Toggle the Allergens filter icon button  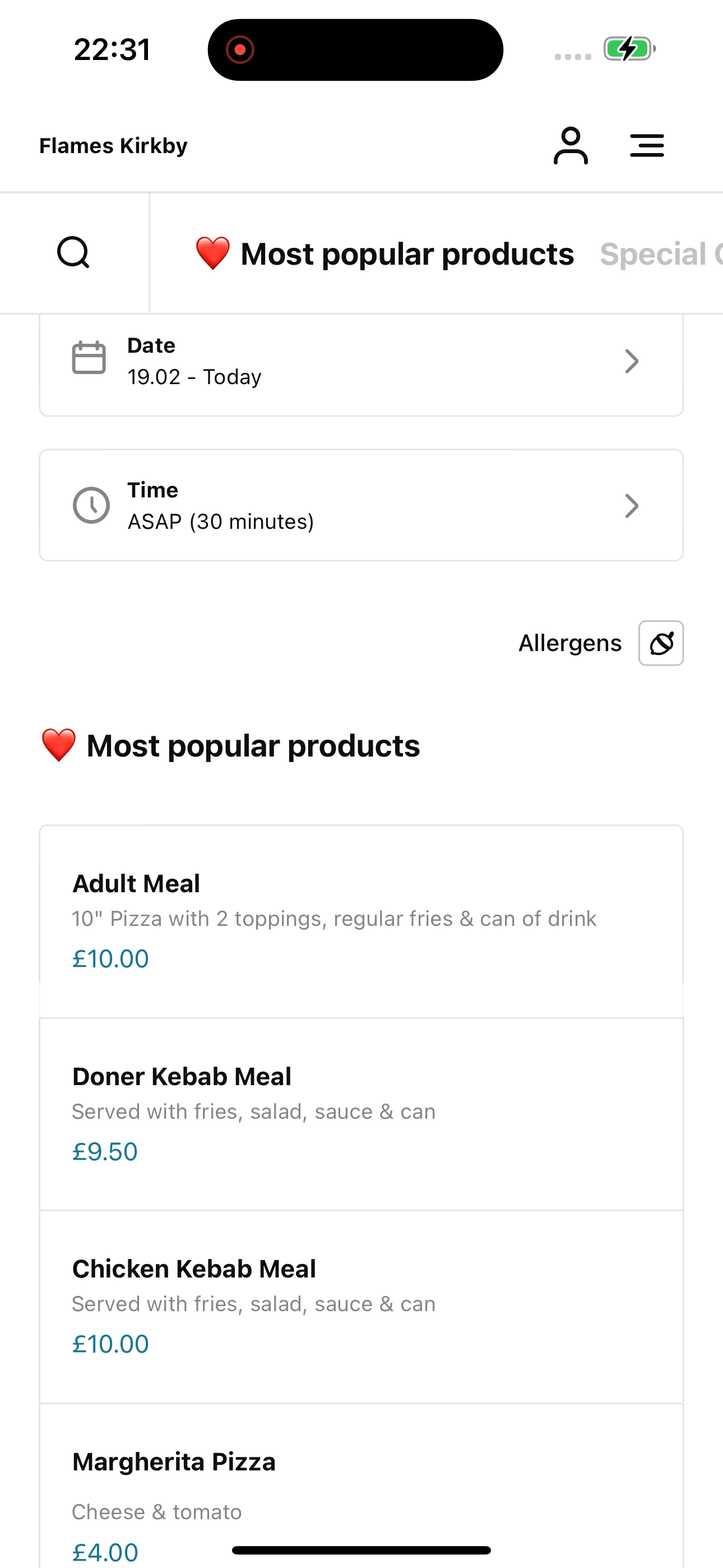point(661,643)
